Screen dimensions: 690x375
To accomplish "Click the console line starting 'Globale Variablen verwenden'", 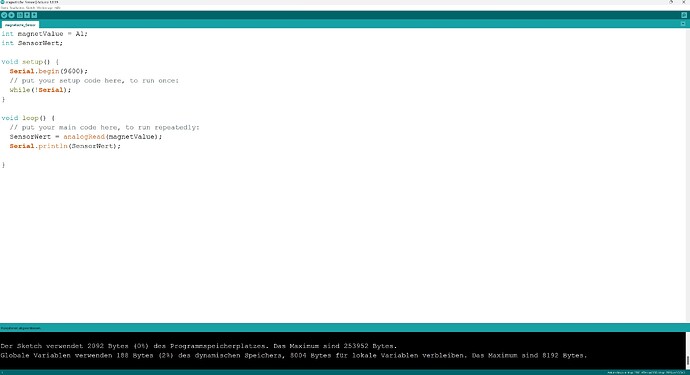I will pos(294,355).
